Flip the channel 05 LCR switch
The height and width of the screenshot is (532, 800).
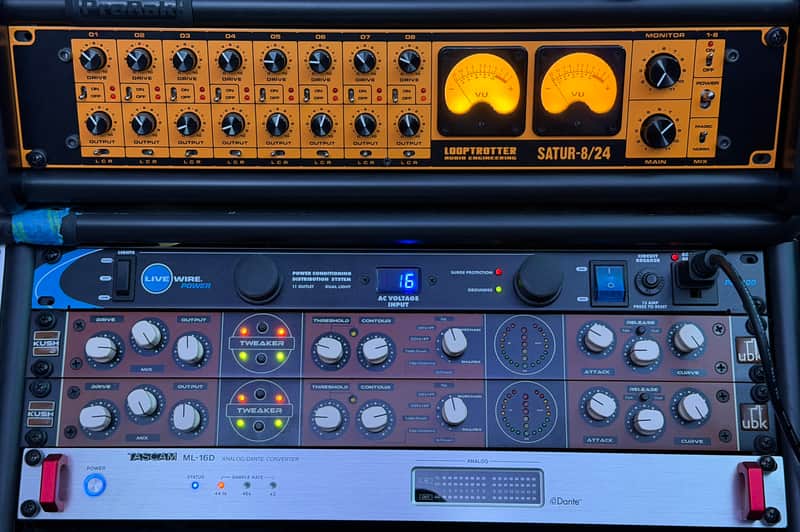[x=278, y=153]
